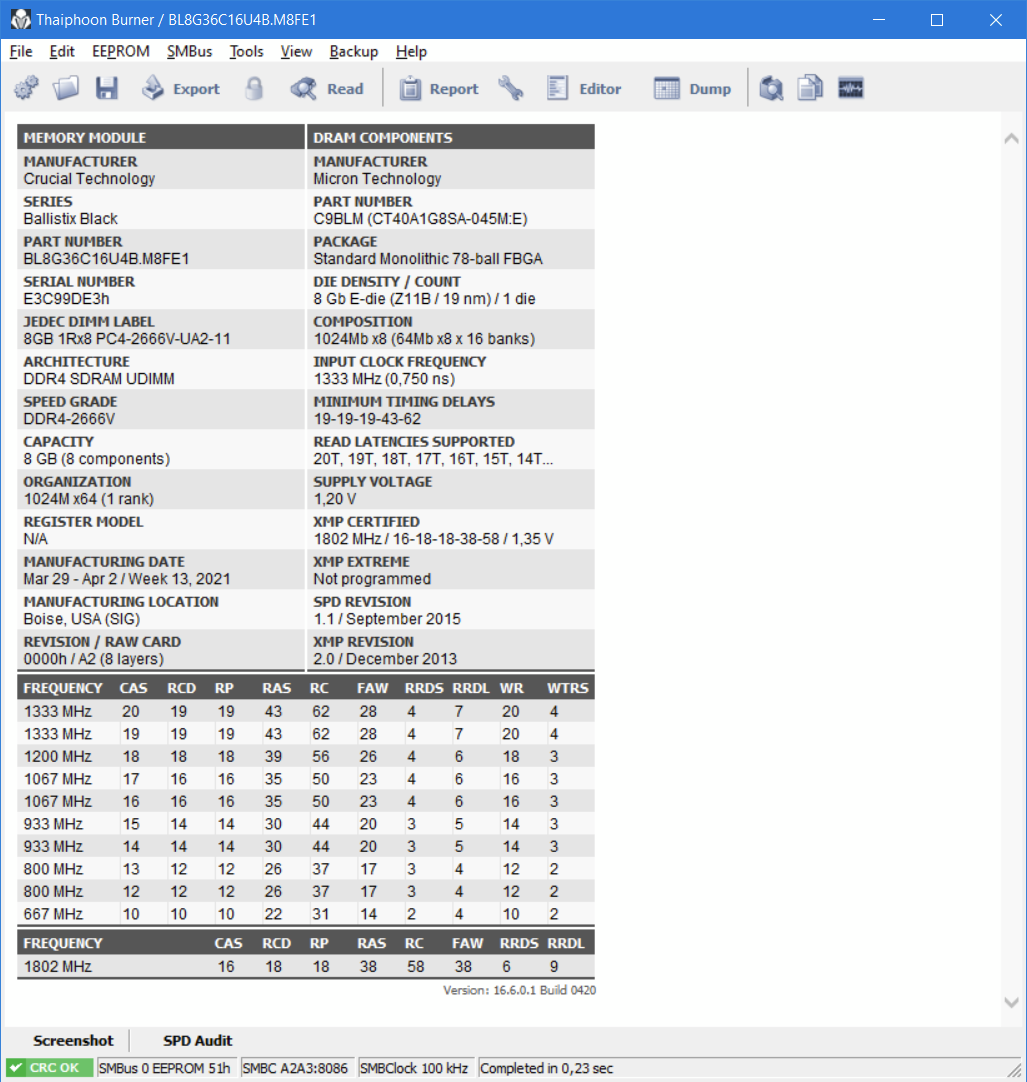Open the EEPROM menu

click(x=121, y=52)
